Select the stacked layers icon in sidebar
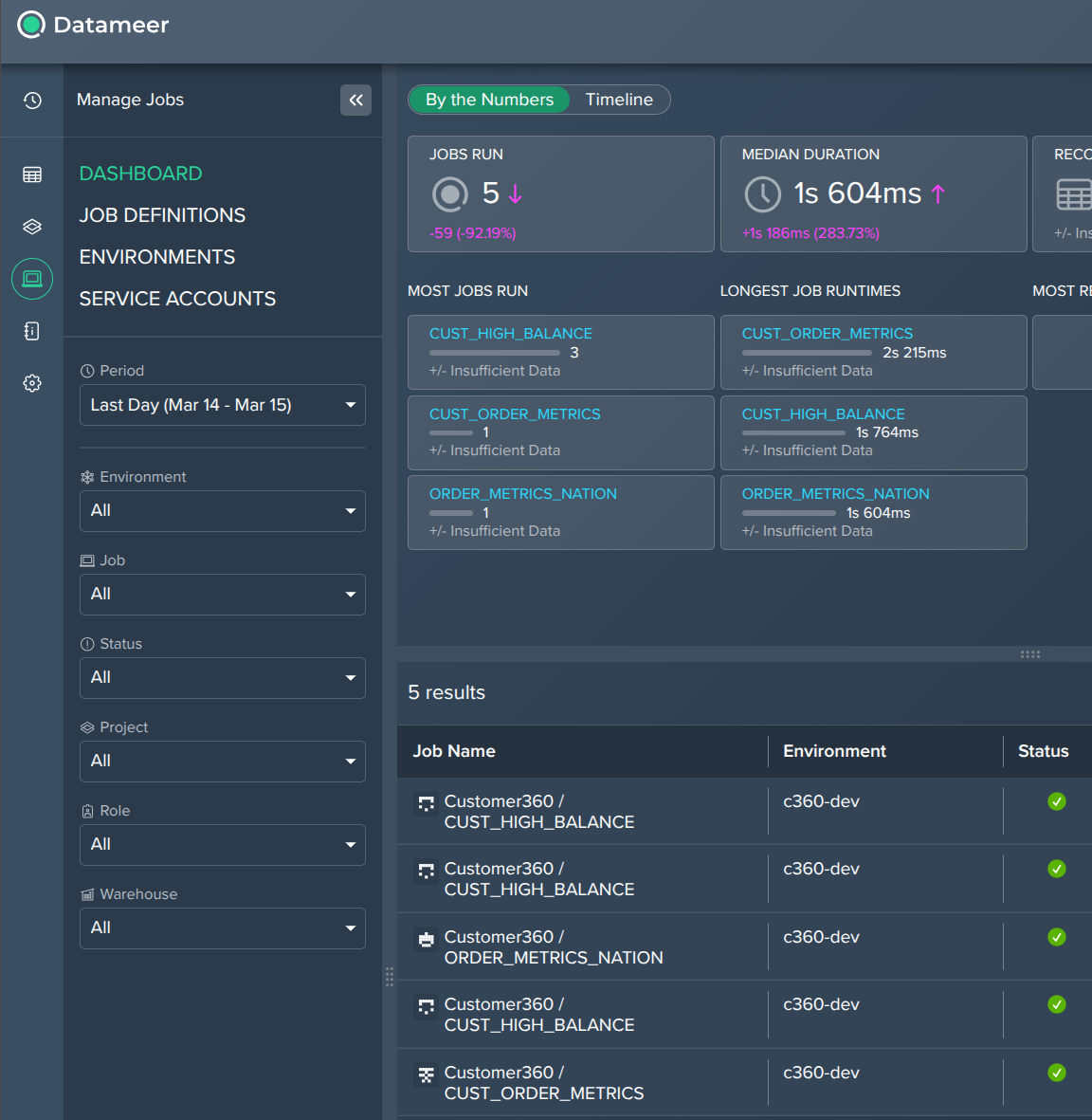The image size is (1092, 1120). tap(32, 227)
